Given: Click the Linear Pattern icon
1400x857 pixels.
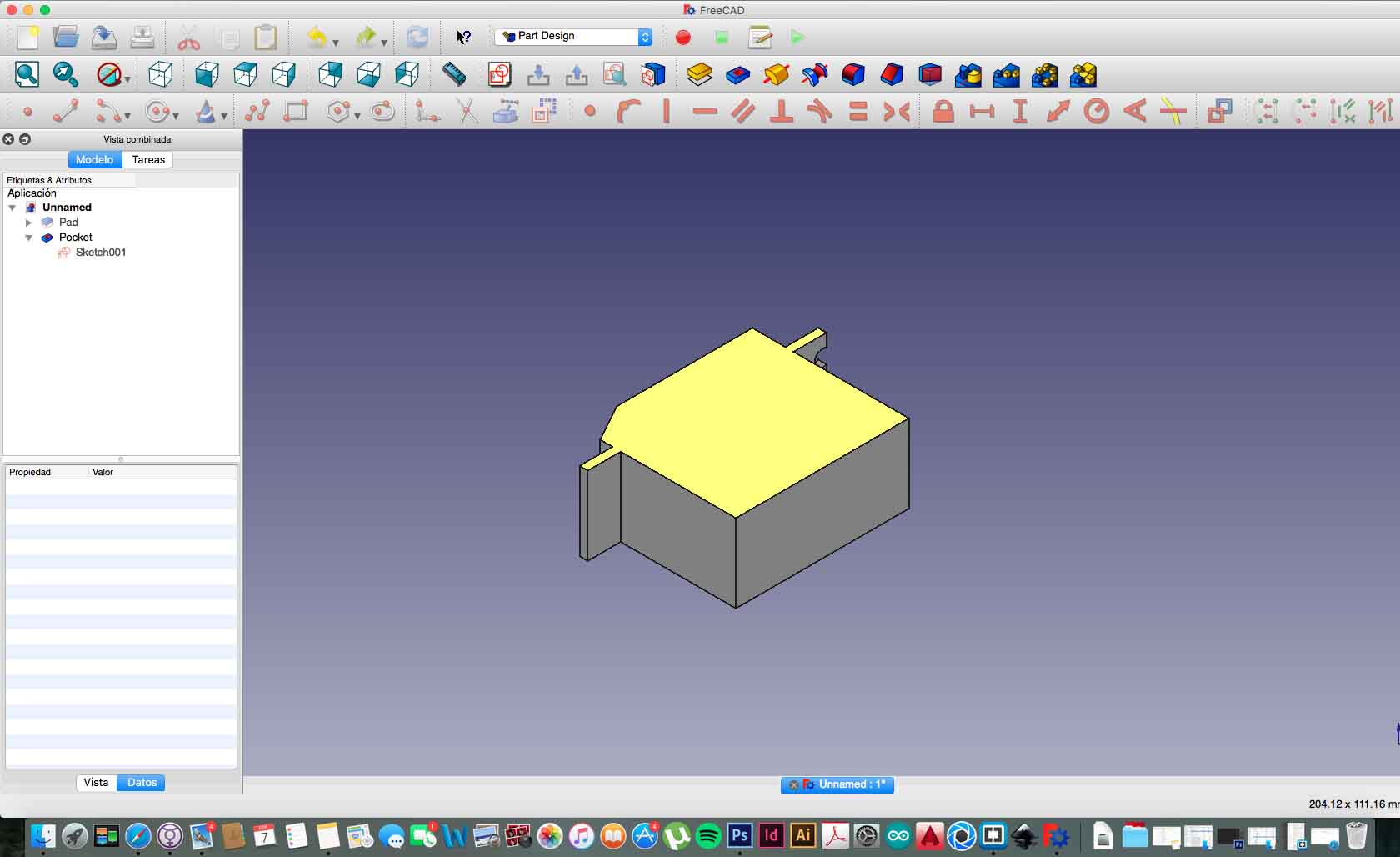Looking at the screenshot, I should tap(1006, 74).
